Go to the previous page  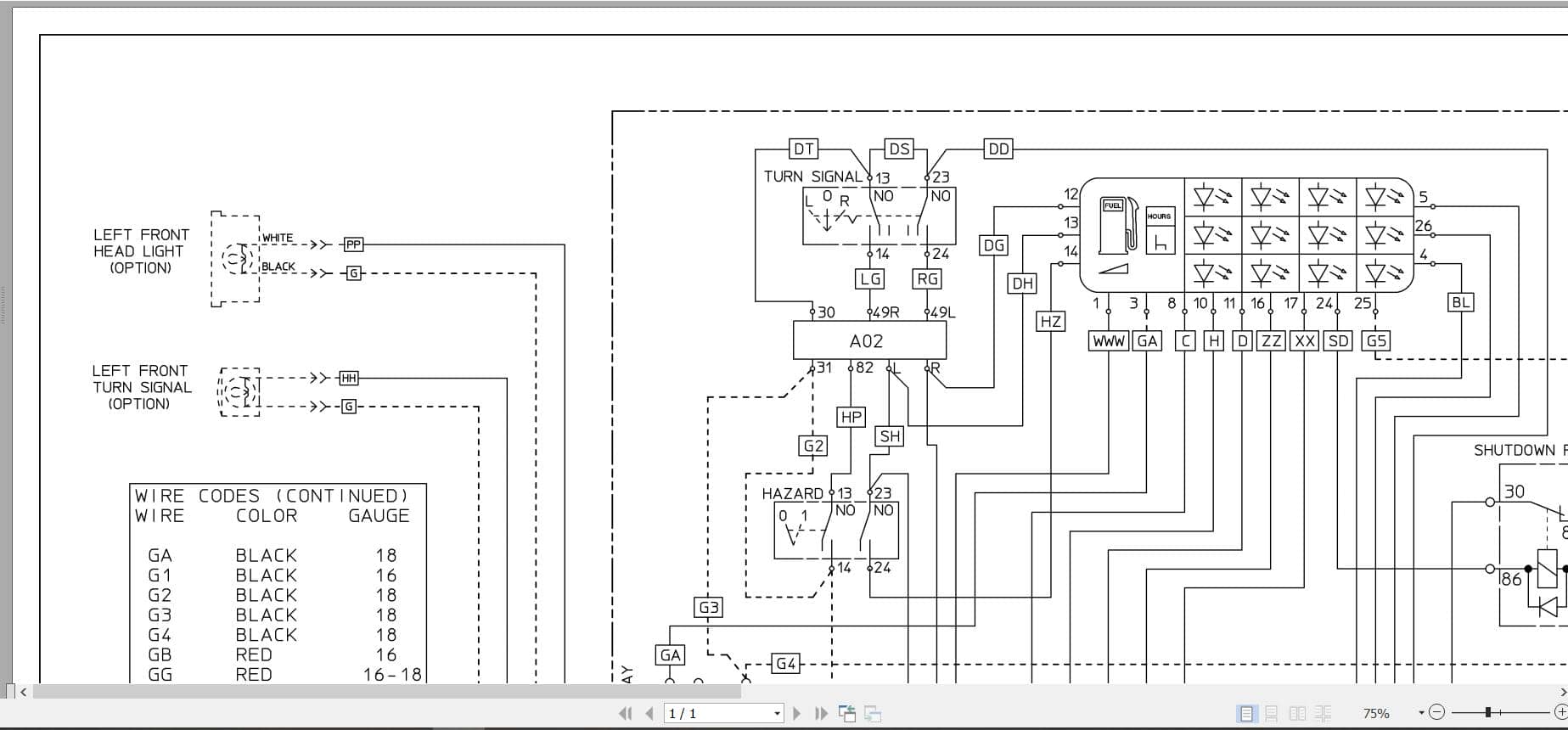649,714
